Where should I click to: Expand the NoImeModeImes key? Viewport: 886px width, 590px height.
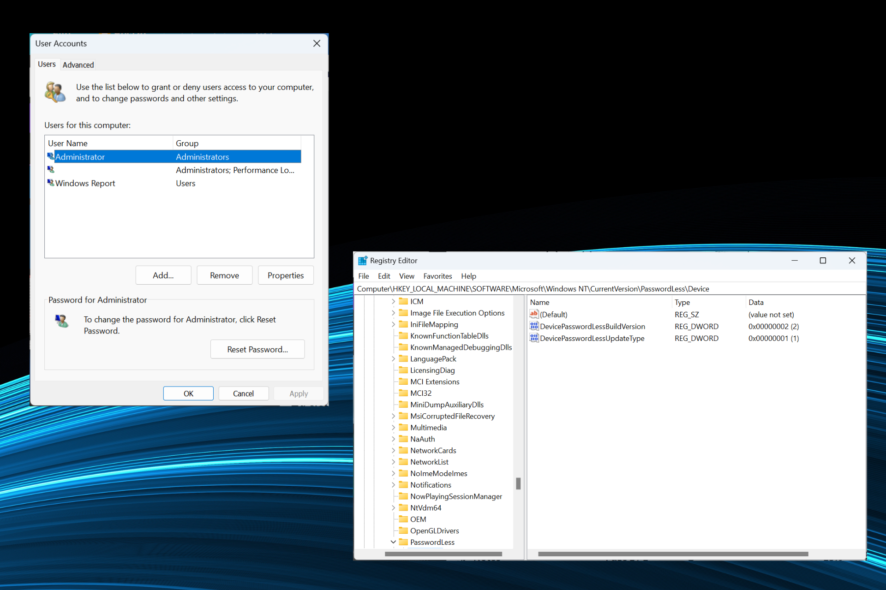393,473
